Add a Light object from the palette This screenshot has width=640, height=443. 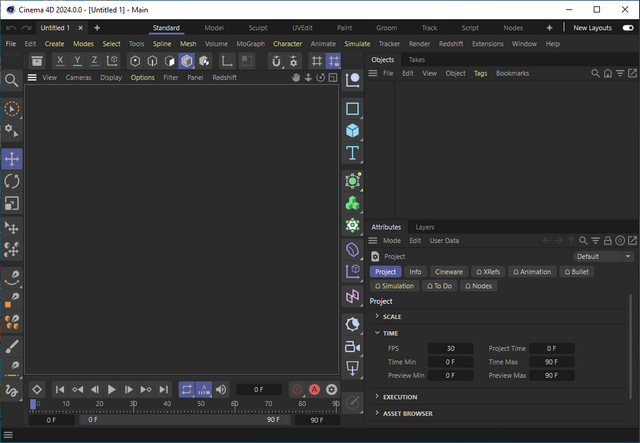(x=352, y=325)
